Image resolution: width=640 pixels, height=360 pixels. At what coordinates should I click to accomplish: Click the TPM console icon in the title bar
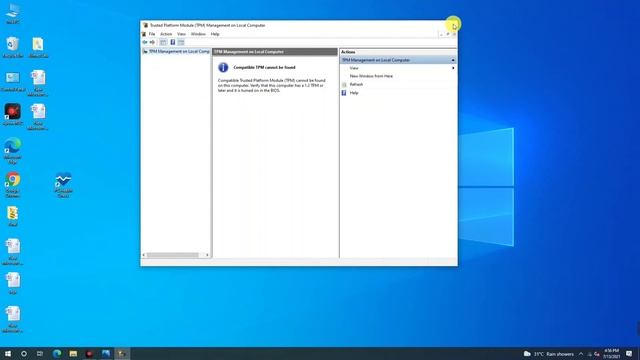click(x=145, y=25)
